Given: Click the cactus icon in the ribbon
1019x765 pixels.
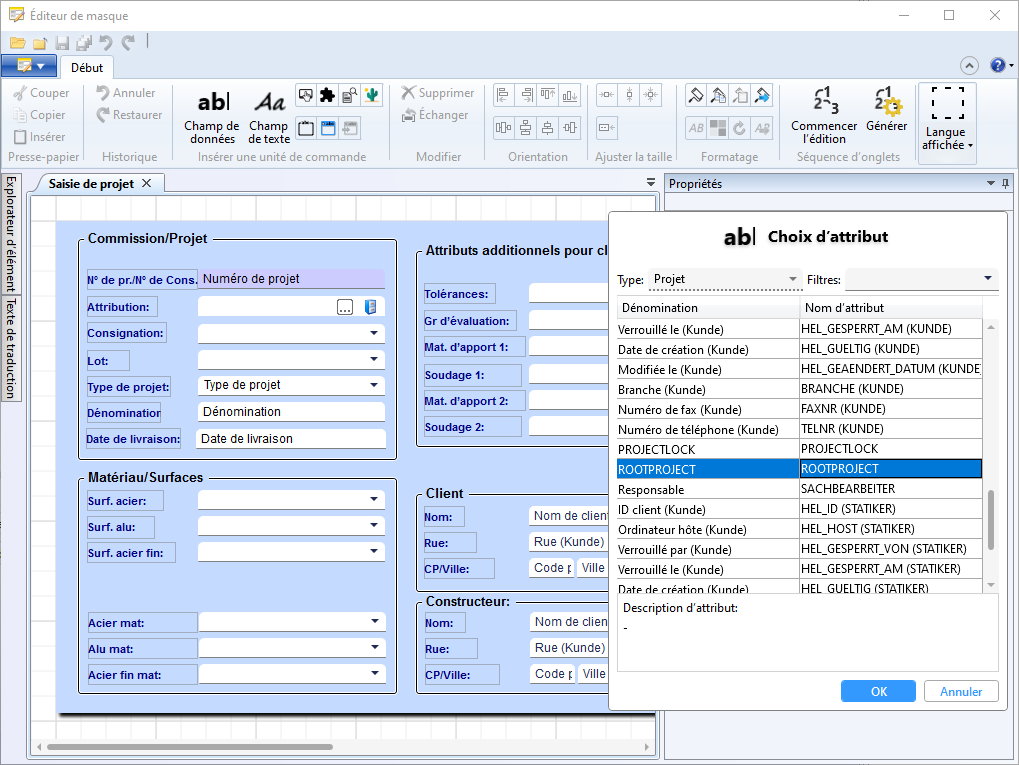Looking at the screenshot, I should coord(372,96).
